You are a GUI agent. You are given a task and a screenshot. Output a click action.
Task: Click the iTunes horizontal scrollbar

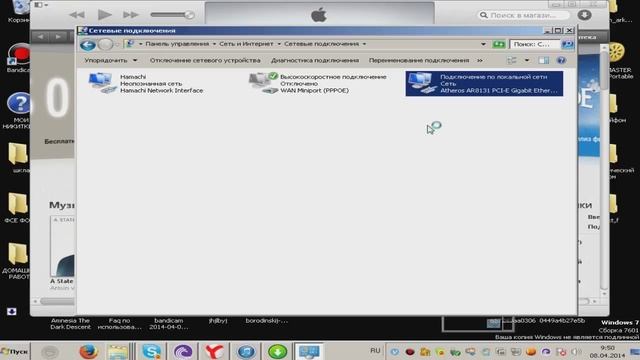tap(57, 301)
